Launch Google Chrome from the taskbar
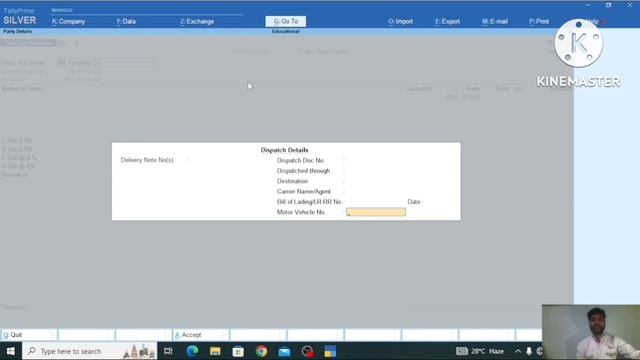 coord(261,351)
